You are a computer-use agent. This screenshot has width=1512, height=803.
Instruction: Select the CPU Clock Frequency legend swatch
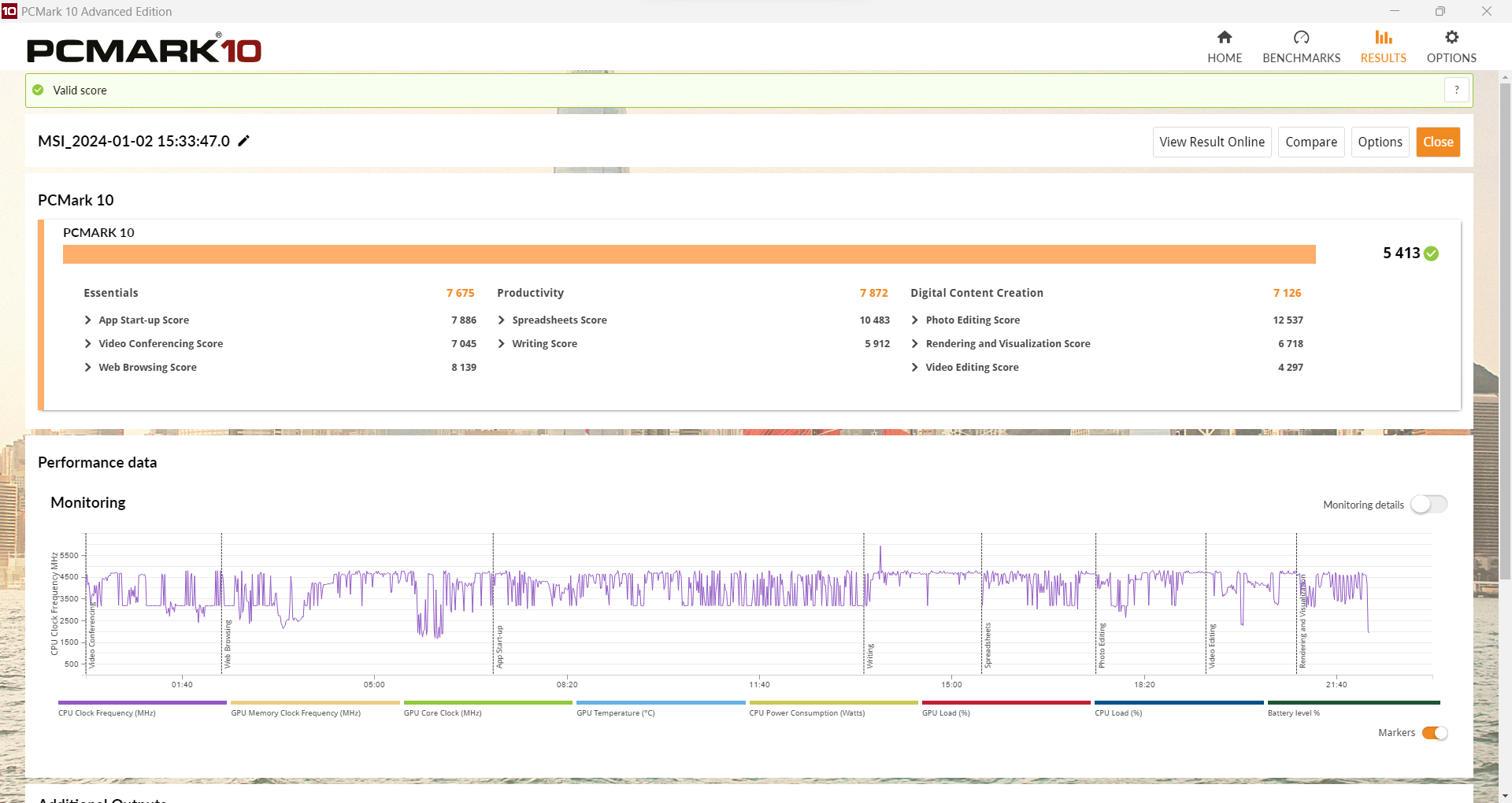[x=142, y=703]
